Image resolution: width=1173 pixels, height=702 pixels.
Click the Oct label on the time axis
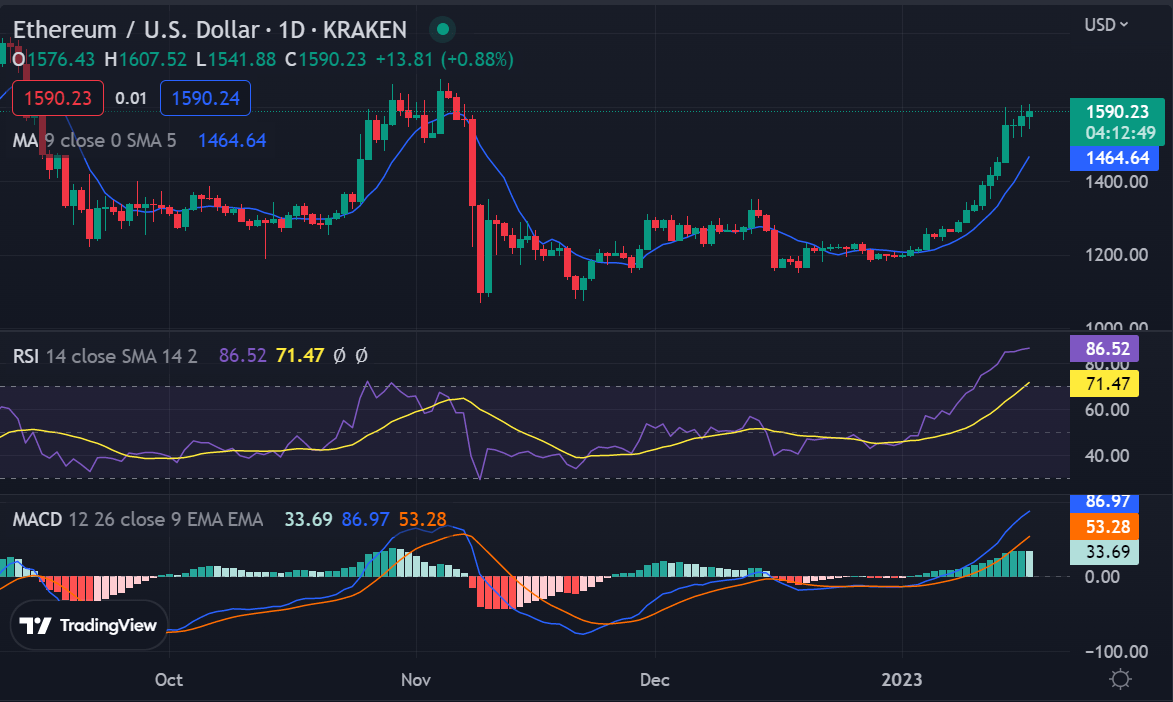pyautogui.click(x=168, y=680)
